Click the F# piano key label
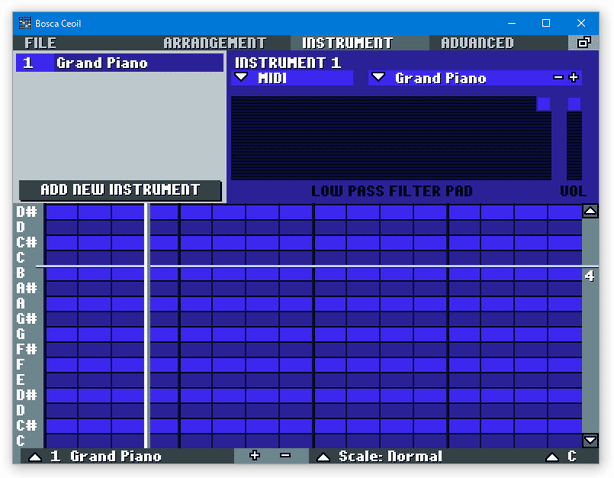Image resolution: width=614 pixels, height=478 pixels. coord(27,349)
